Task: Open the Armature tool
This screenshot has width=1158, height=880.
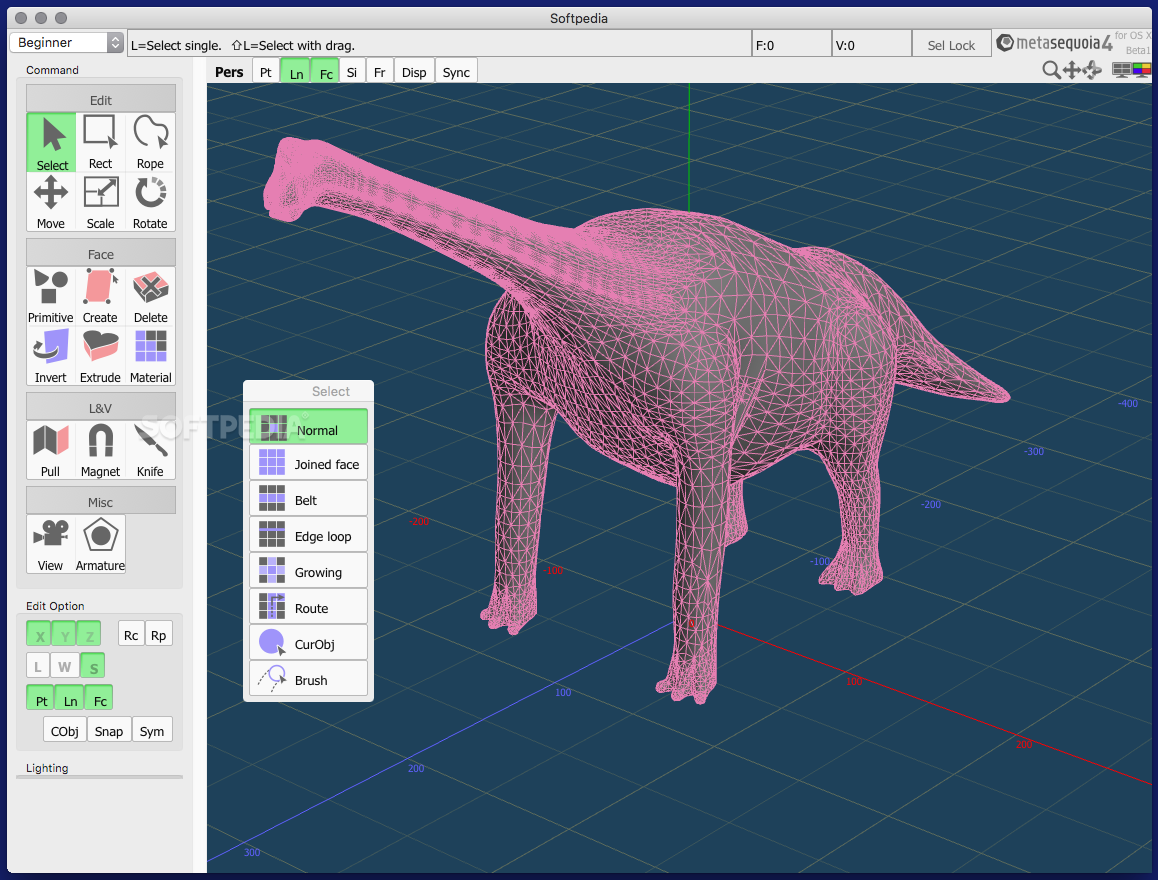Action: (100, 544)
